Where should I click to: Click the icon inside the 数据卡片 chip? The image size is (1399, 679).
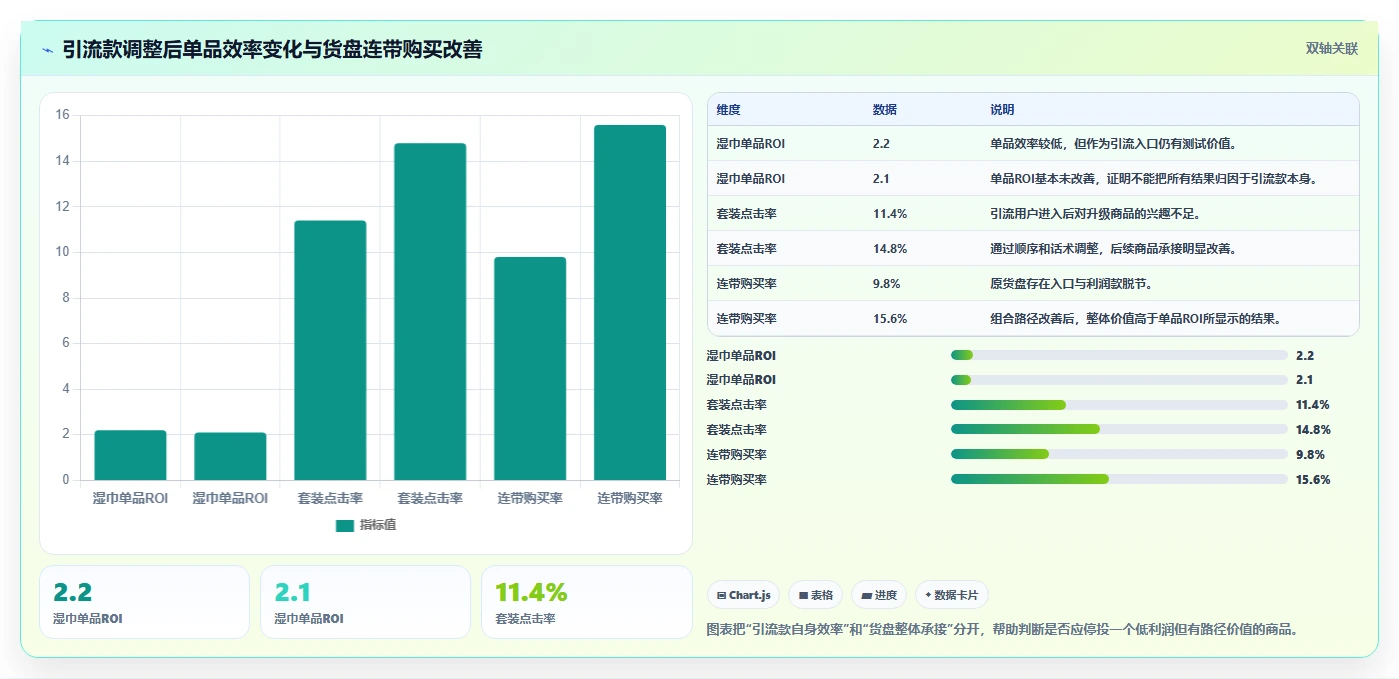coord(928,595)
